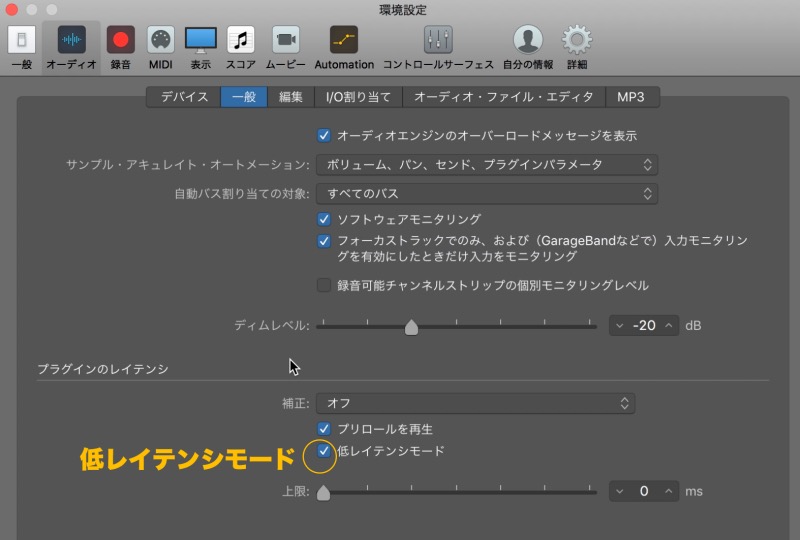The image size is (800, 540).
Task: Close the 環境設定 window
Action: 12,9
